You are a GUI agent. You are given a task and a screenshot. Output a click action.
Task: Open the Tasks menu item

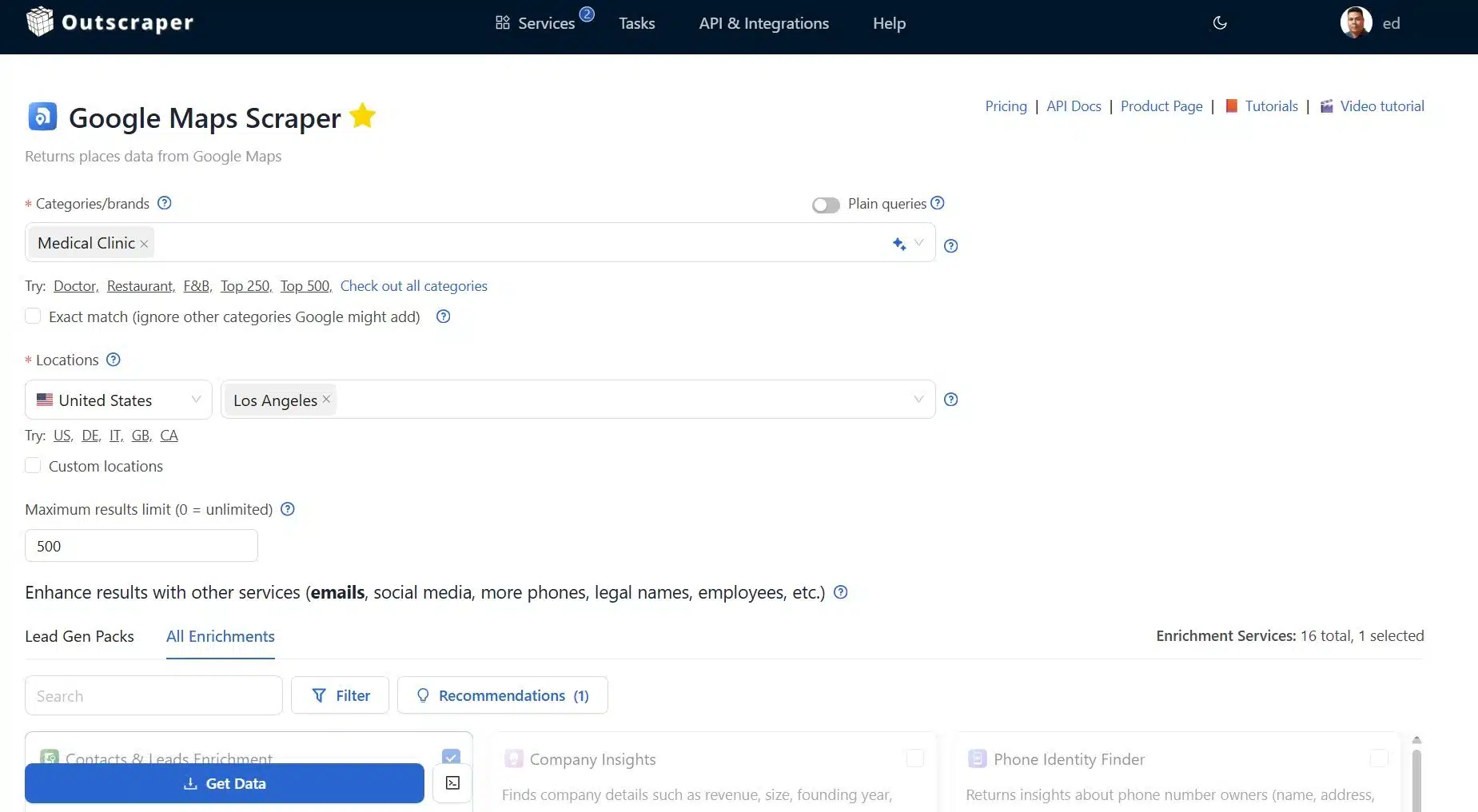click(x=636, y=23)
